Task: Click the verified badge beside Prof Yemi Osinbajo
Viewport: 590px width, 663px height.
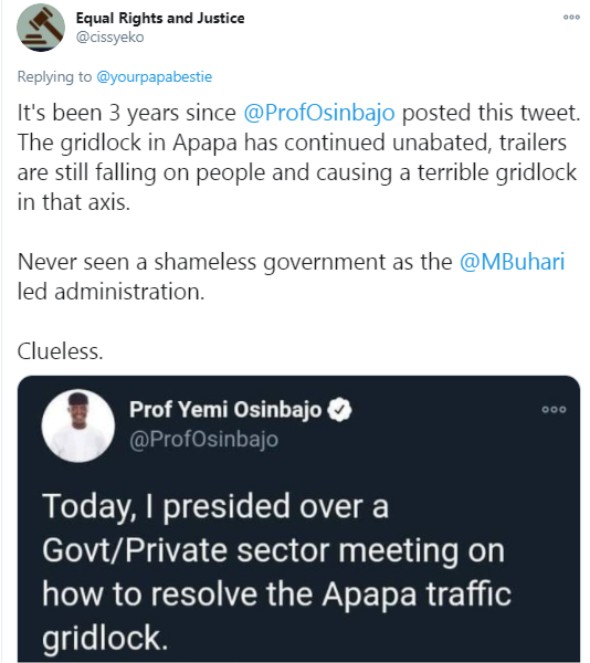Action: click(x=340, y=410)
